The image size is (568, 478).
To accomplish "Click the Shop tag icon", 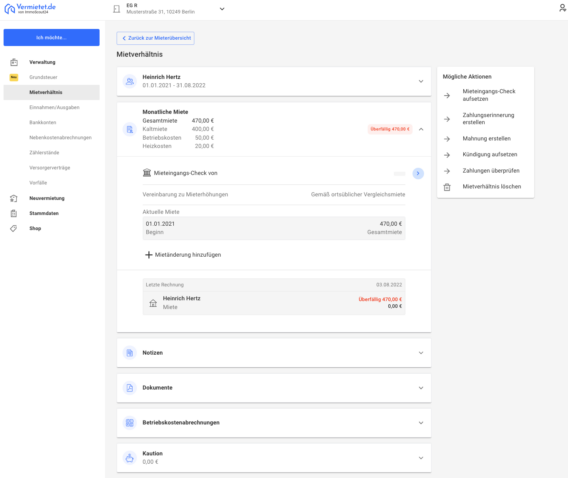I will (x=14, y=228).
